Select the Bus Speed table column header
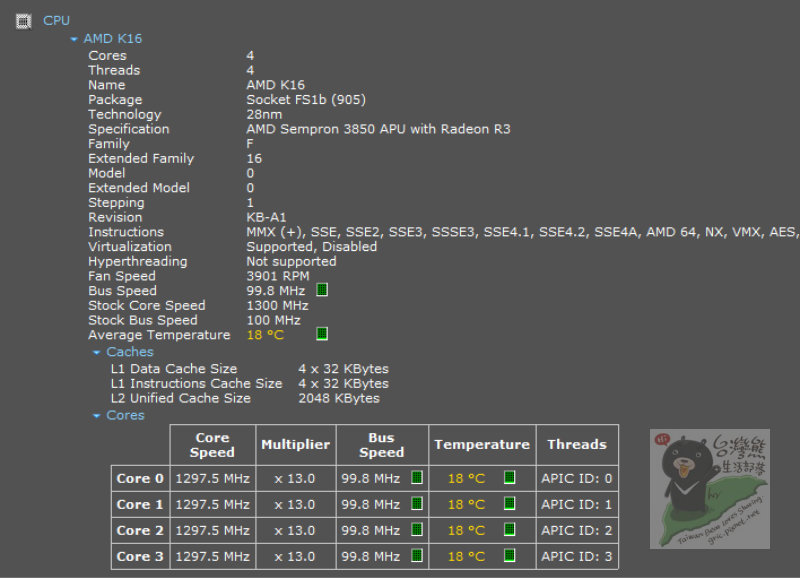 point(382,445)
